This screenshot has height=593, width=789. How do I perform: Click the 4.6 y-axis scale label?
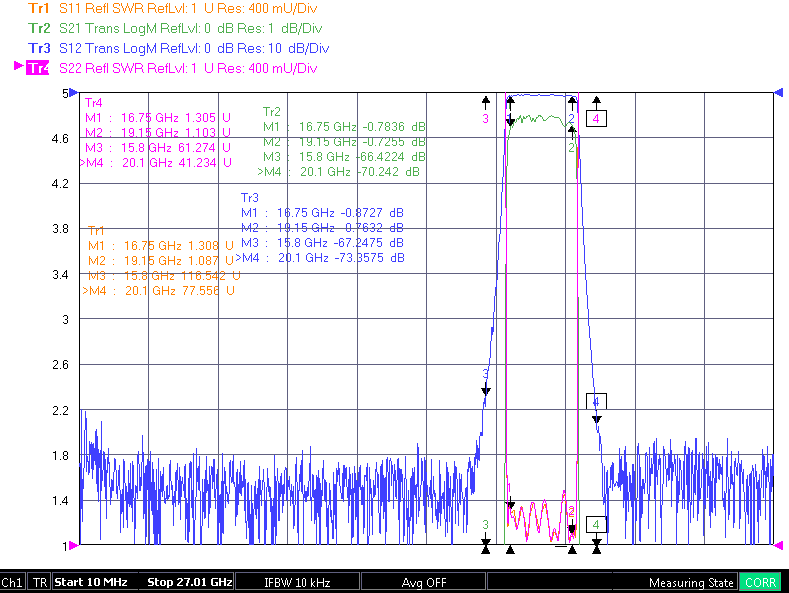tap(60, 138)
